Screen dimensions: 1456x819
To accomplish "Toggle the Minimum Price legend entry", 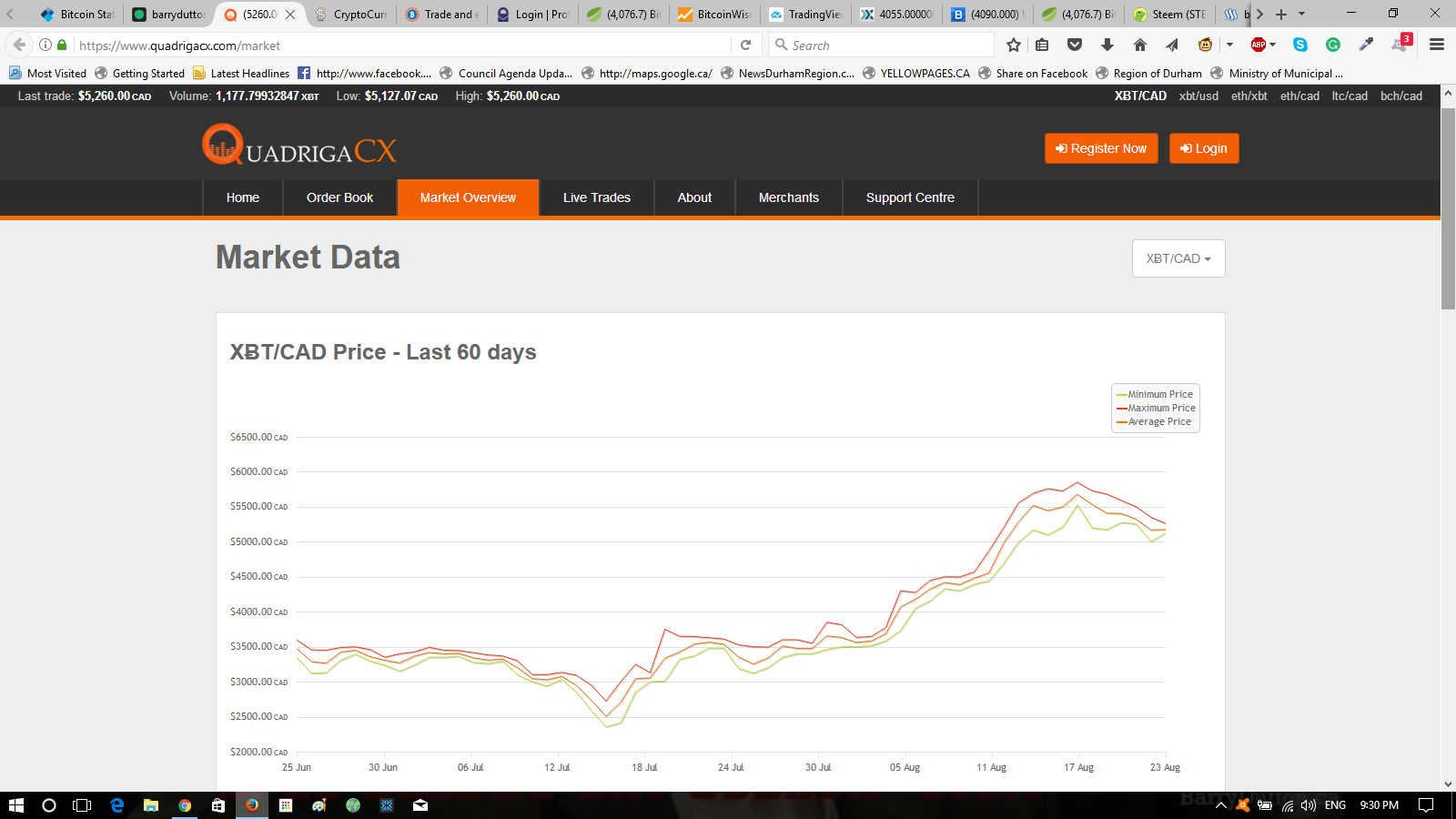I will [1155, 394].
